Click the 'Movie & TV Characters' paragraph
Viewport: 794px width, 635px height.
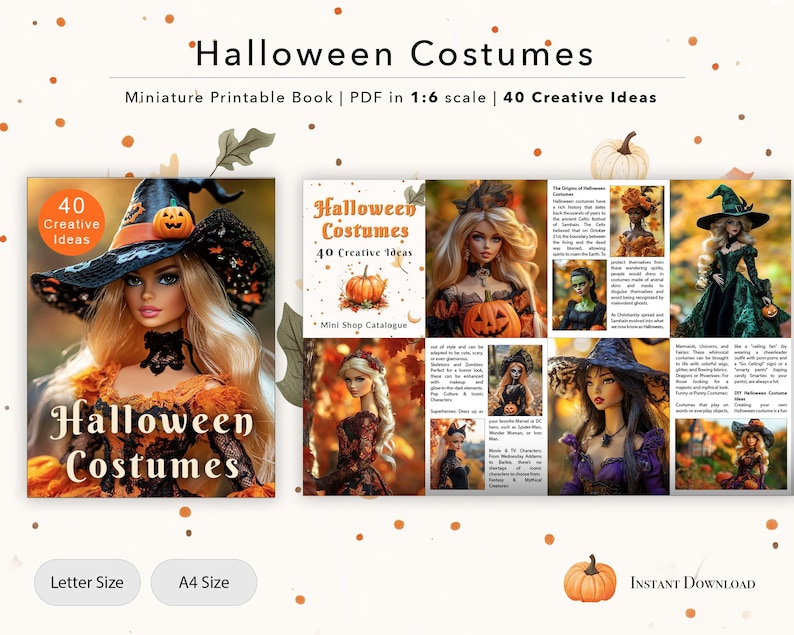click(x=515, y=468)
